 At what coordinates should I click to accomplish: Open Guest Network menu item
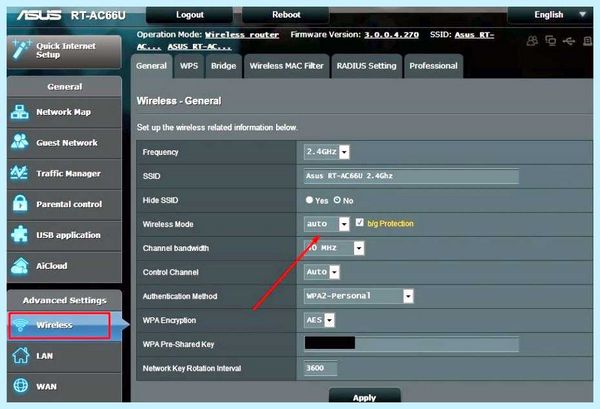pyautogui.click(x=64, y=143)
